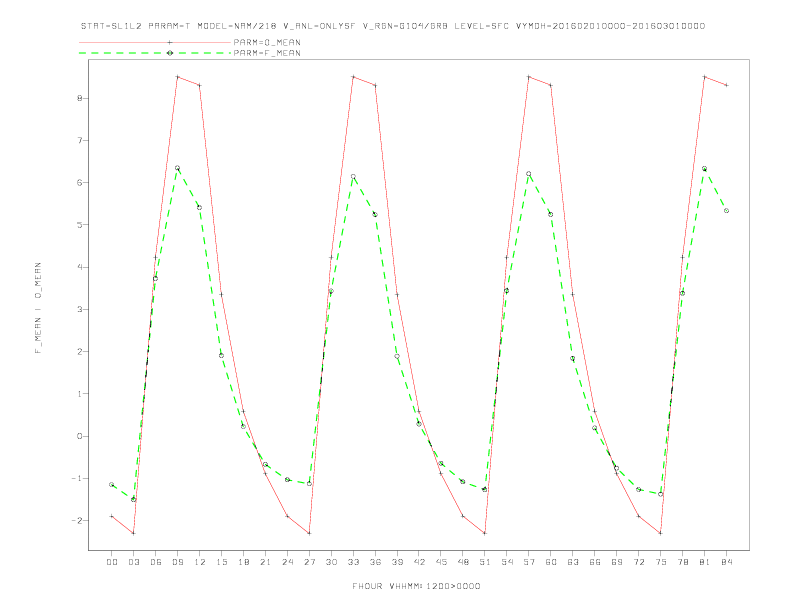The image size is (792, 612).
Task: Click the O_MEAN plus marker at hour 00
Action: click(112, 516)
